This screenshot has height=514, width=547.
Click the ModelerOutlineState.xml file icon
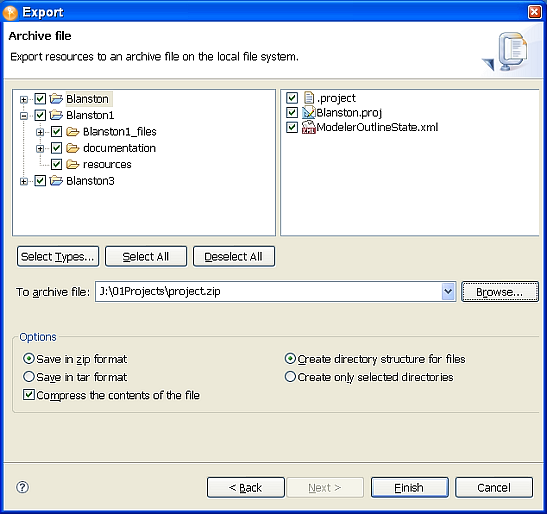(308, 127)
